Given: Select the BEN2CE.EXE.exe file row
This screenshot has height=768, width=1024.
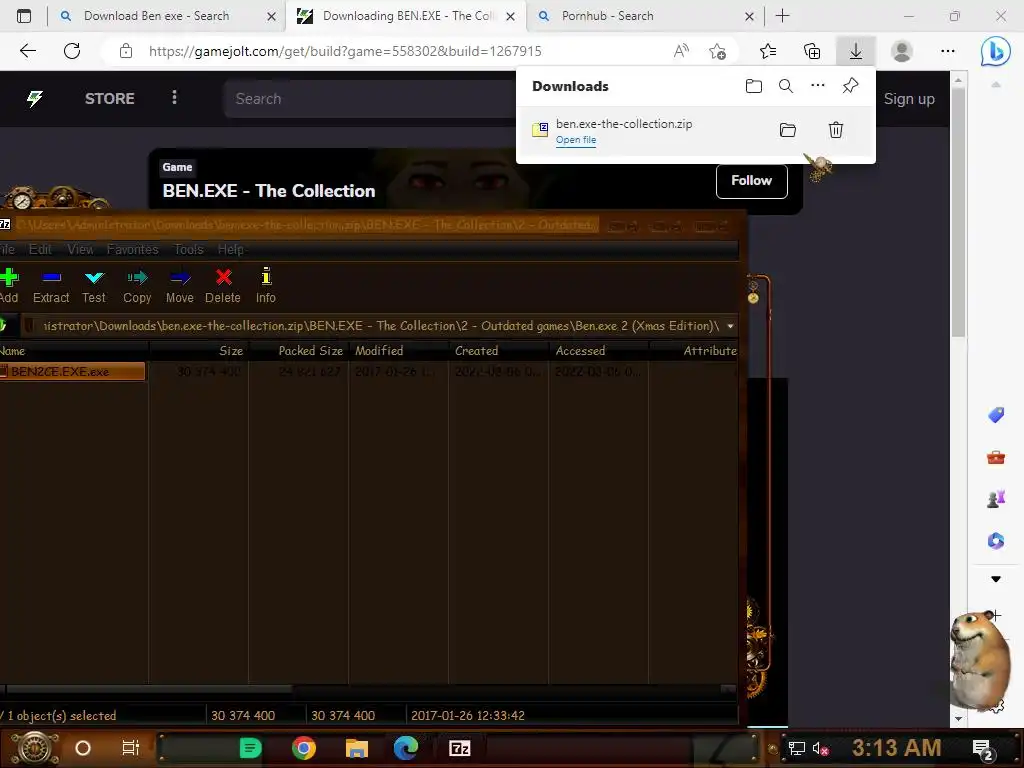Looking at the screenshot, I should pyautogui.click(x=72, y=372).
